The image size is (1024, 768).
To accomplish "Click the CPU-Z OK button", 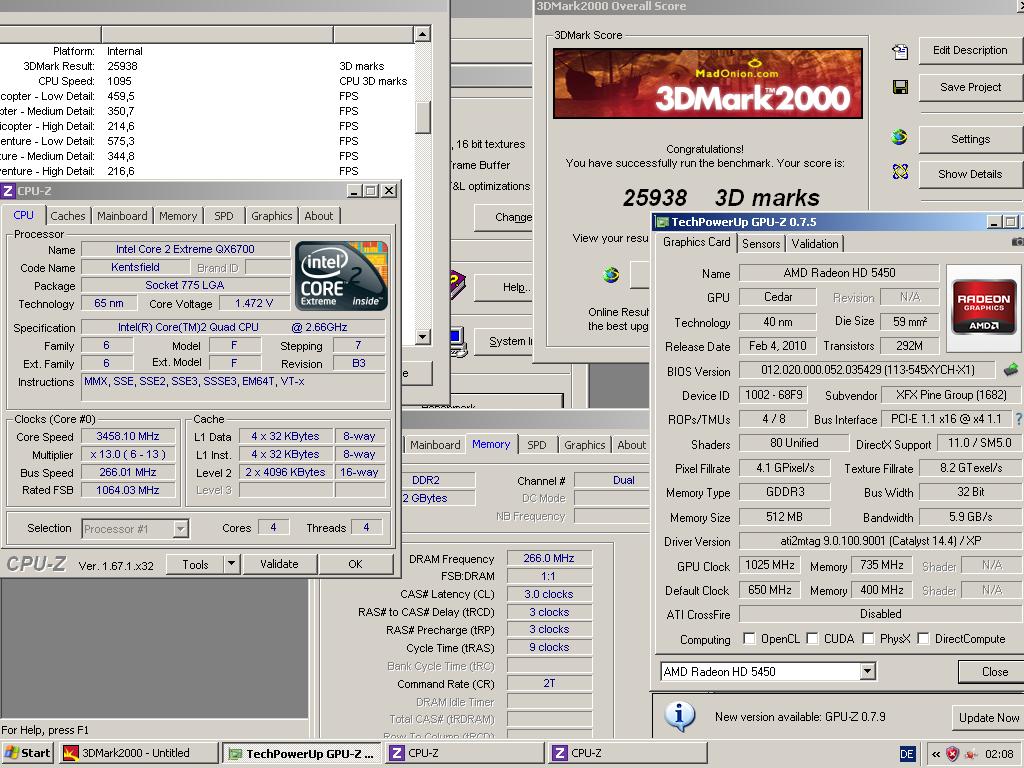I will (355, 564).
